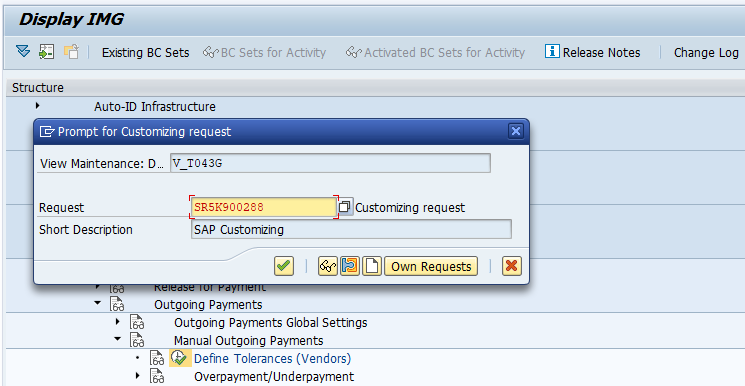
Task: Click the Release Notes info icon
Action: tap(552, 51)
